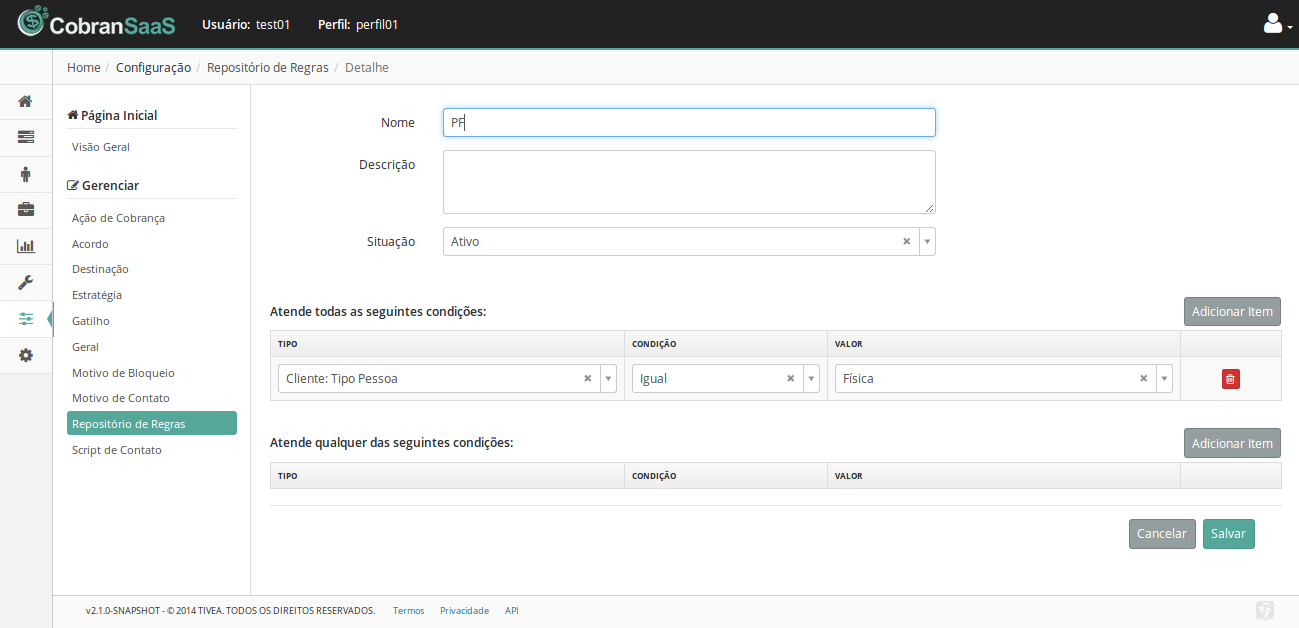The height and width of the screenshot is (628, 1299).
Task: Expand the Situação dropdown arrow
Action: click(927, 242)
